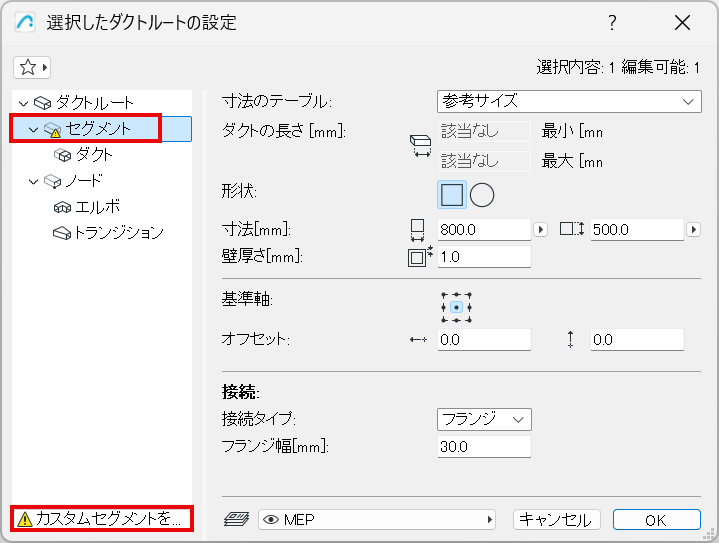
Task: Toggle the MEP layer eye icon
Action: pos(271,520)
